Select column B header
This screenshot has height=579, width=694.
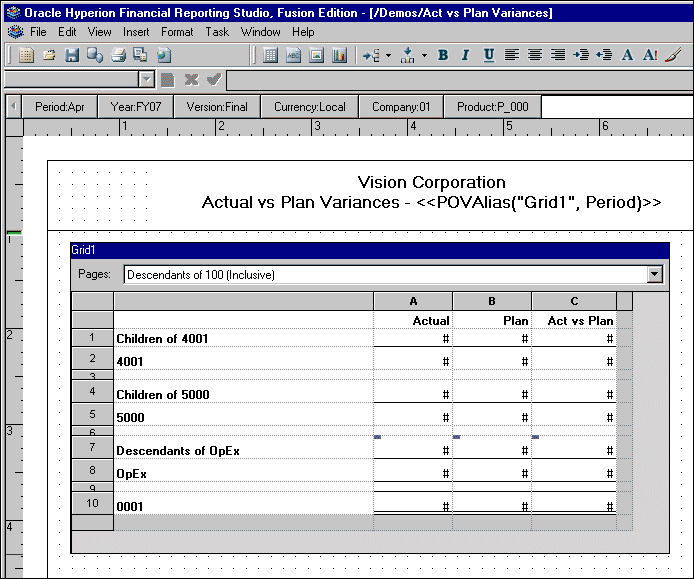[x=492, y=301]
